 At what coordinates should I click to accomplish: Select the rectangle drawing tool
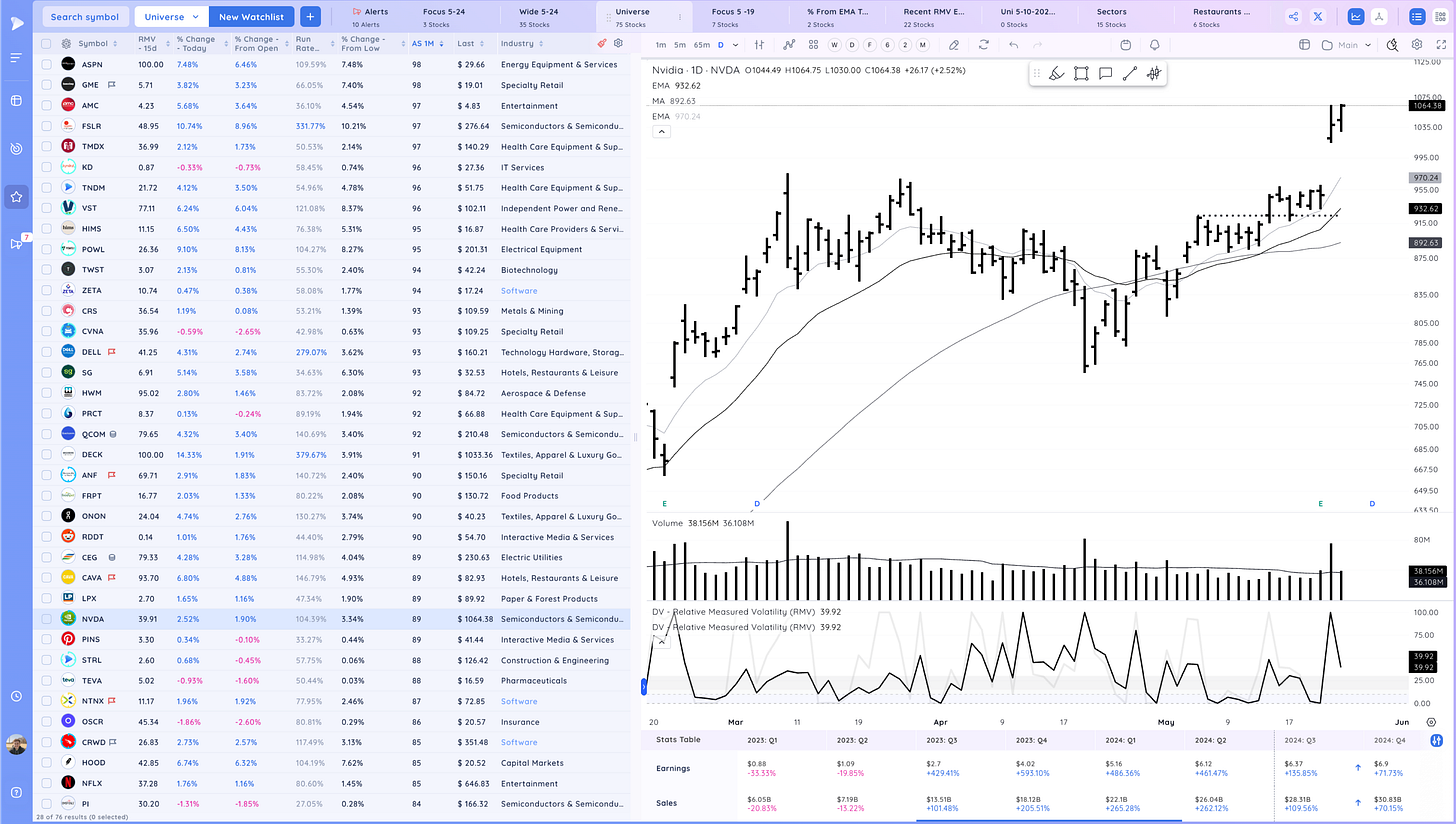click(x=1081, y=73)
